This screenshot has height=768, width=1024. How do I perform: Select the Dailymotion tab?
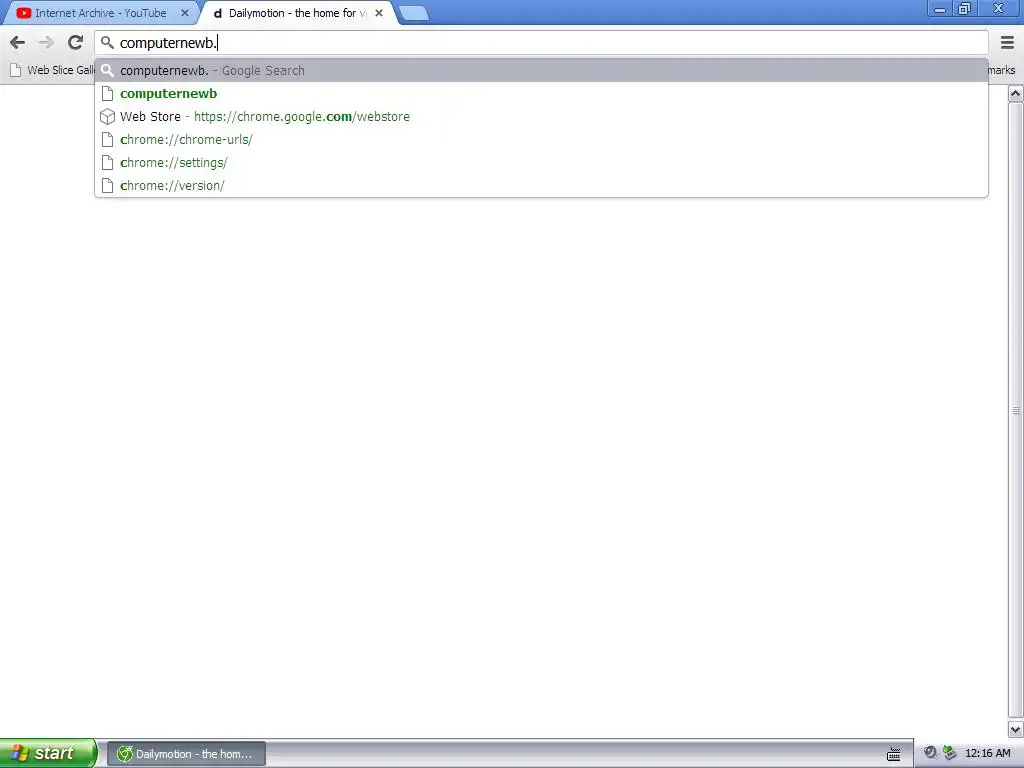pos(297,13)
